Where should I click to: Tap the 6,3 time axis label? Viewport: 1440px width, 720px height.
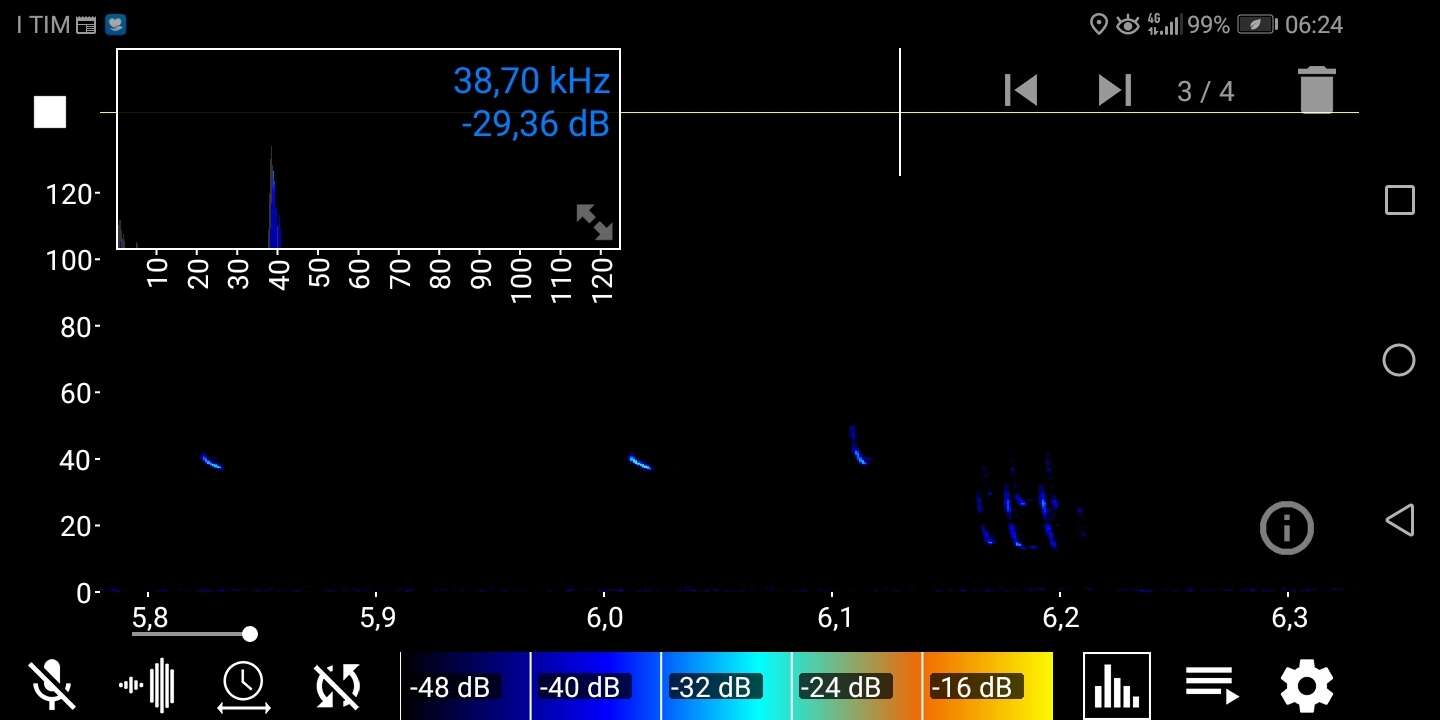pos(1289,618)
